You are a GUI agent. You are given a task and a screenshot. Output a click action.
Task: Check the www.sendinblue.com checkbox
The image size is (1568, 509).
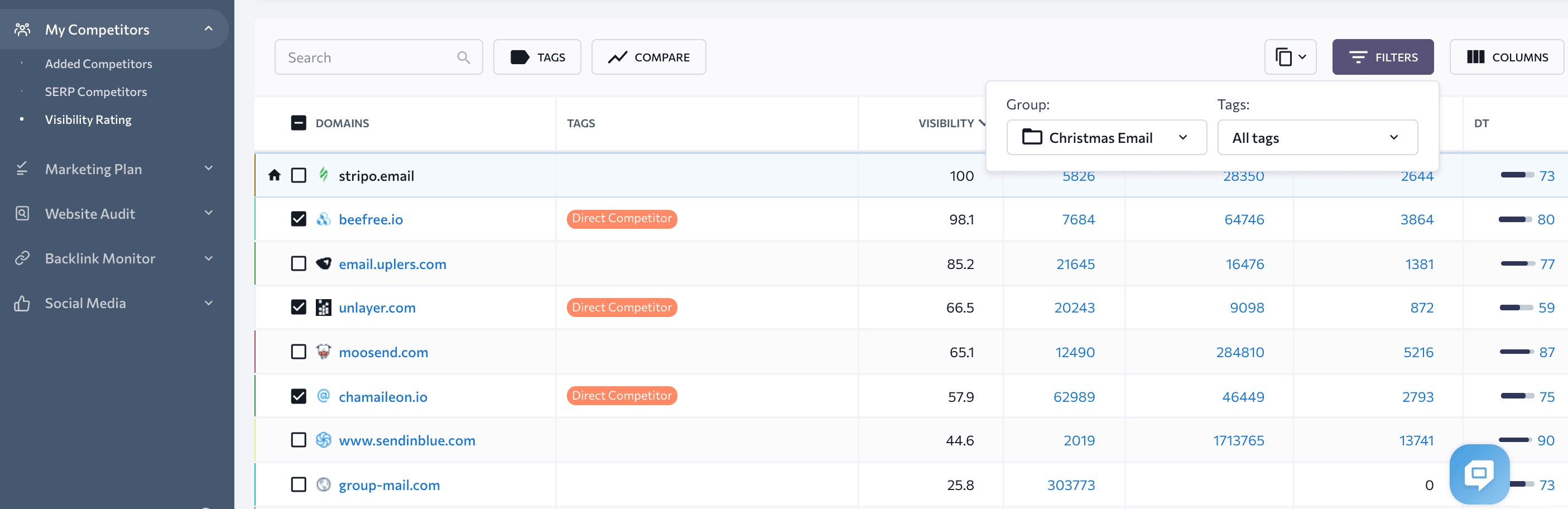point(299,440)
